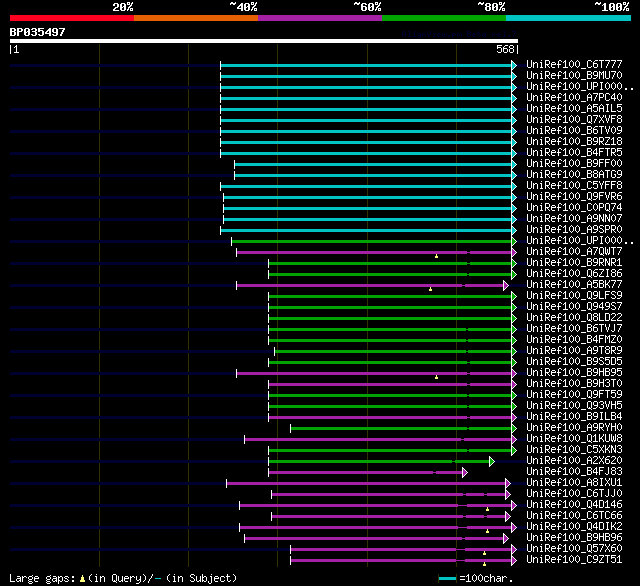This screenshot has width=640, height=586.
Task: Select label UniRef100_B9HB96
Action: click(574, 538)
